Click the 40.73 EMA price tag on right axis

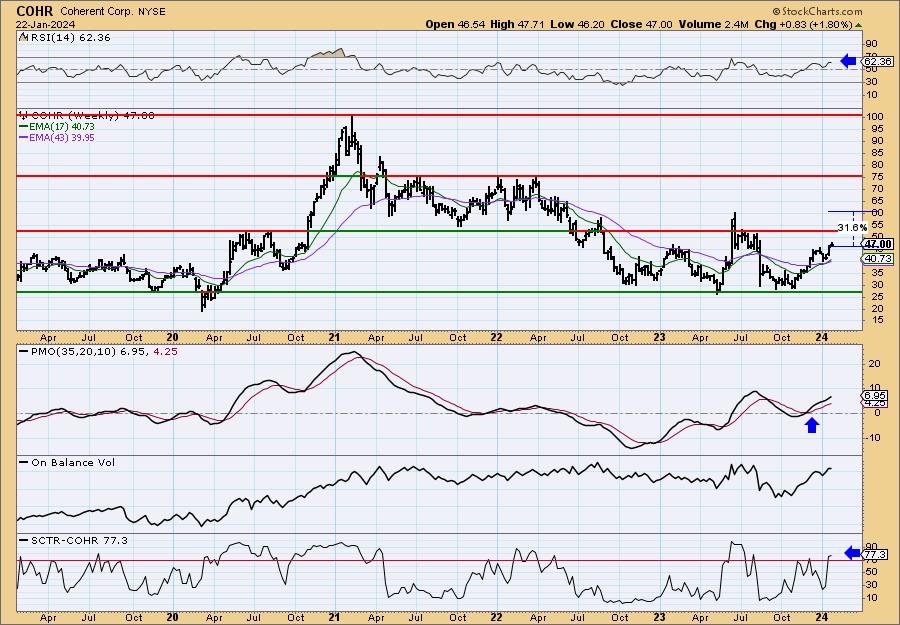point(878,259)
